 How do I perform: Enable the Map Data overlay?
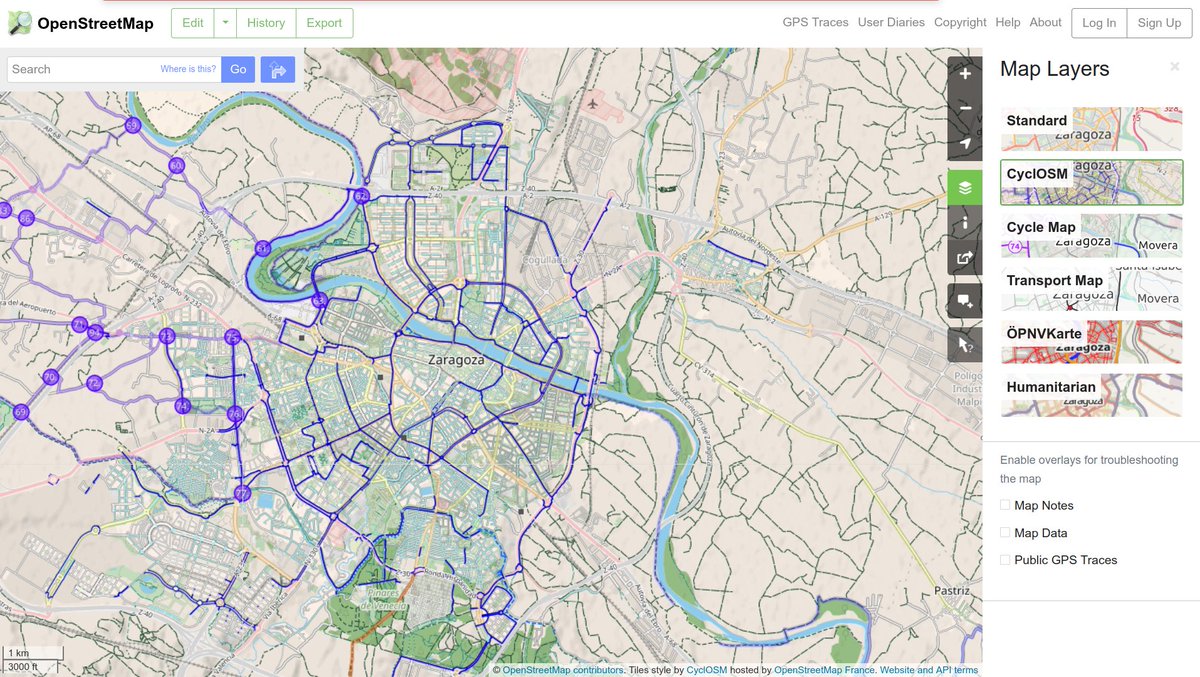coord(1004,532)
